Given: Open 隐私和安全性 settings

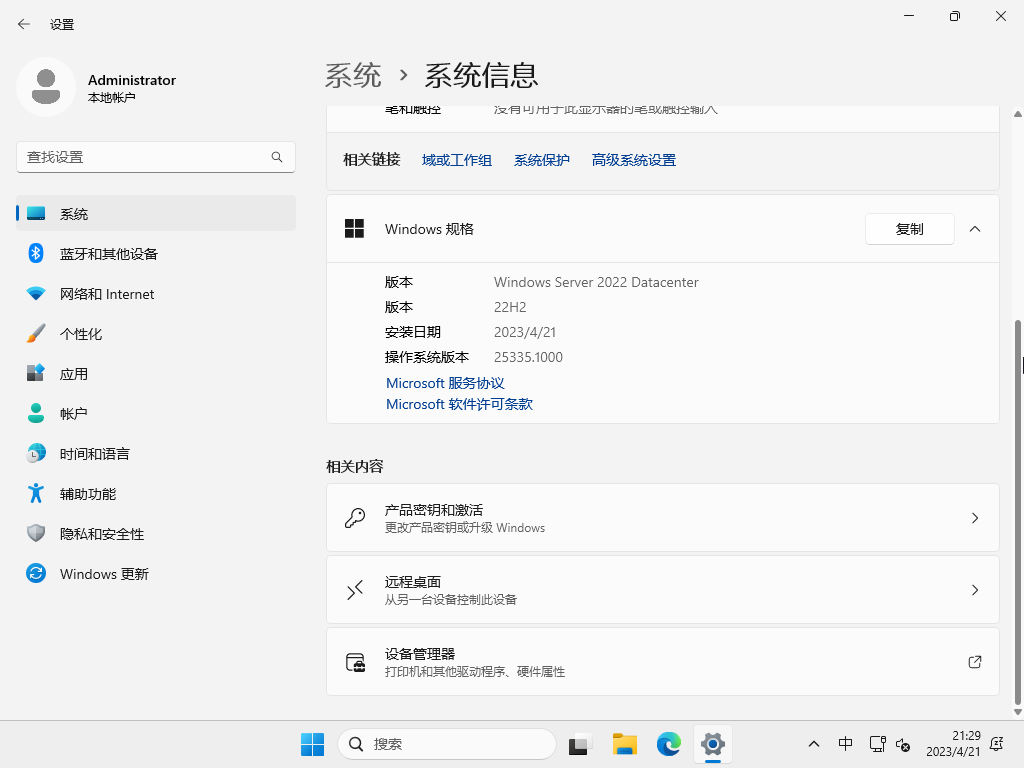Looking at the screenshot, I should tap(156, 534).
